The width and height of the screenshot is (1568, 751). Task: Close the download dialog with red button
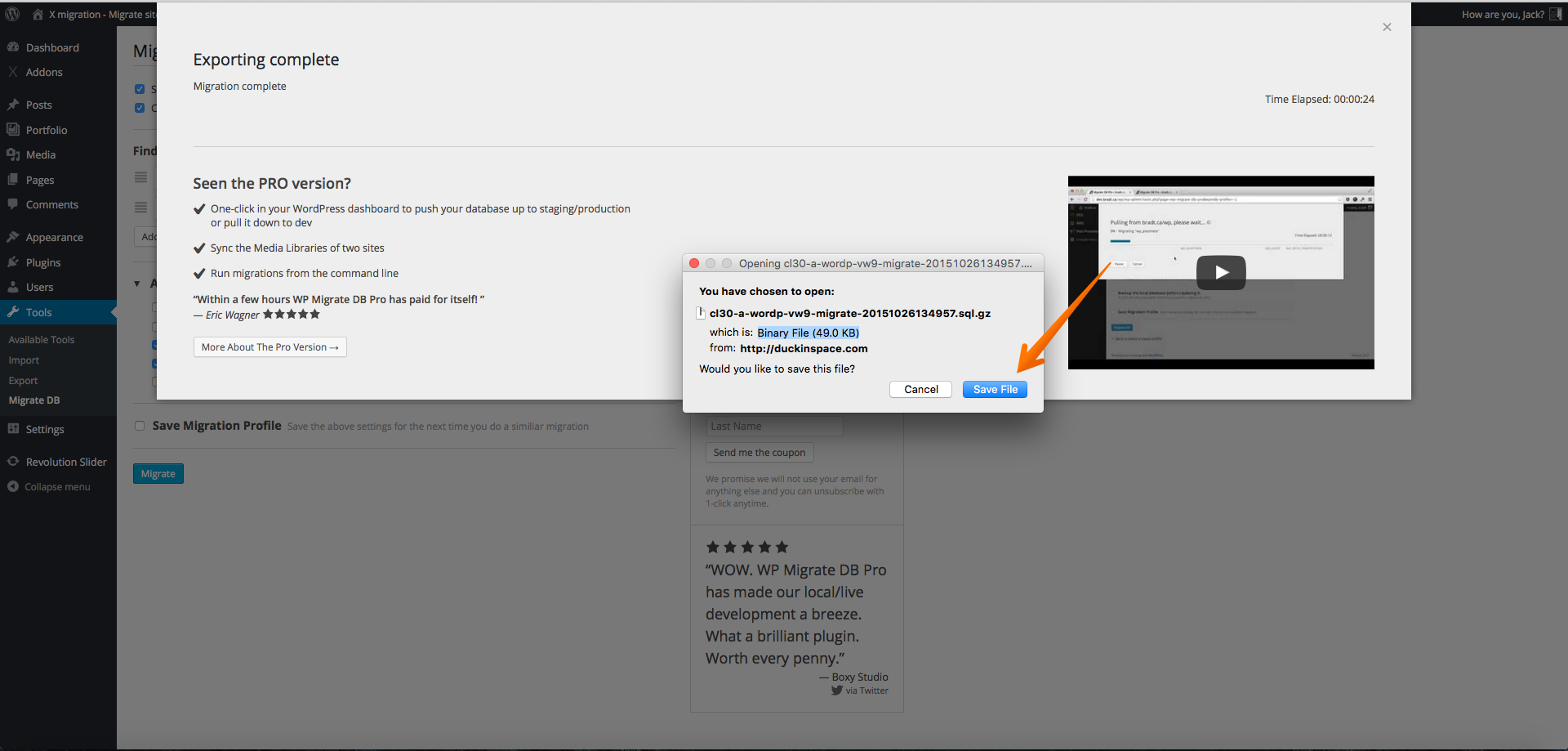pos(694,263)
